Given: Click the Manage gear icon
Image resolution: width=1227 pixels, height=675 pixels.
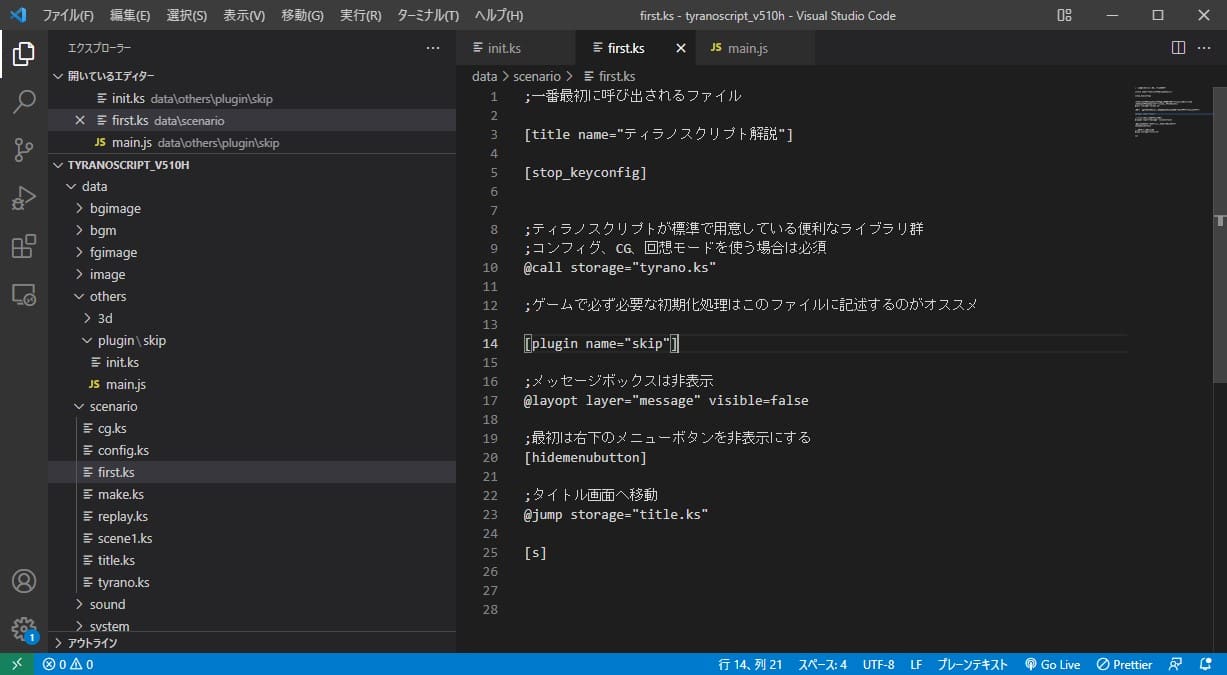Looking at the screenshot, I should click(23, 629).
